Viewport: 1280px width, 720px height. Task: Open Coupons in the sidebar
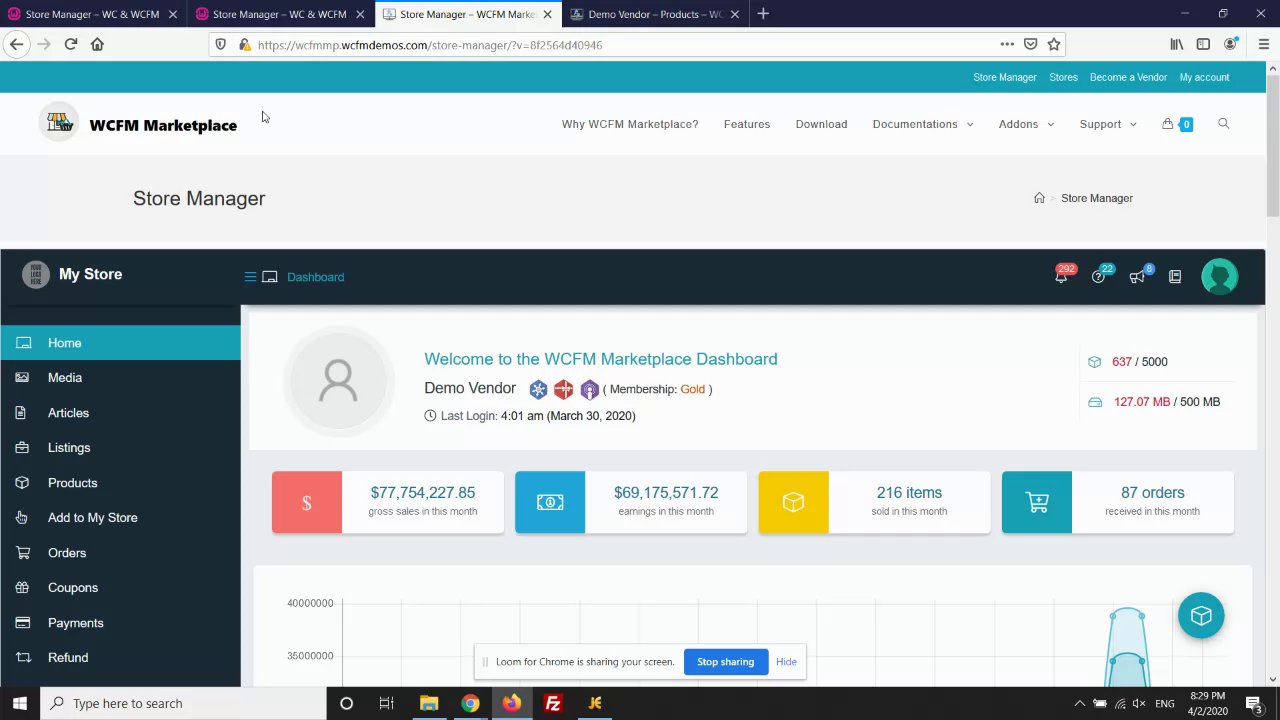click(x=120, y=588)
